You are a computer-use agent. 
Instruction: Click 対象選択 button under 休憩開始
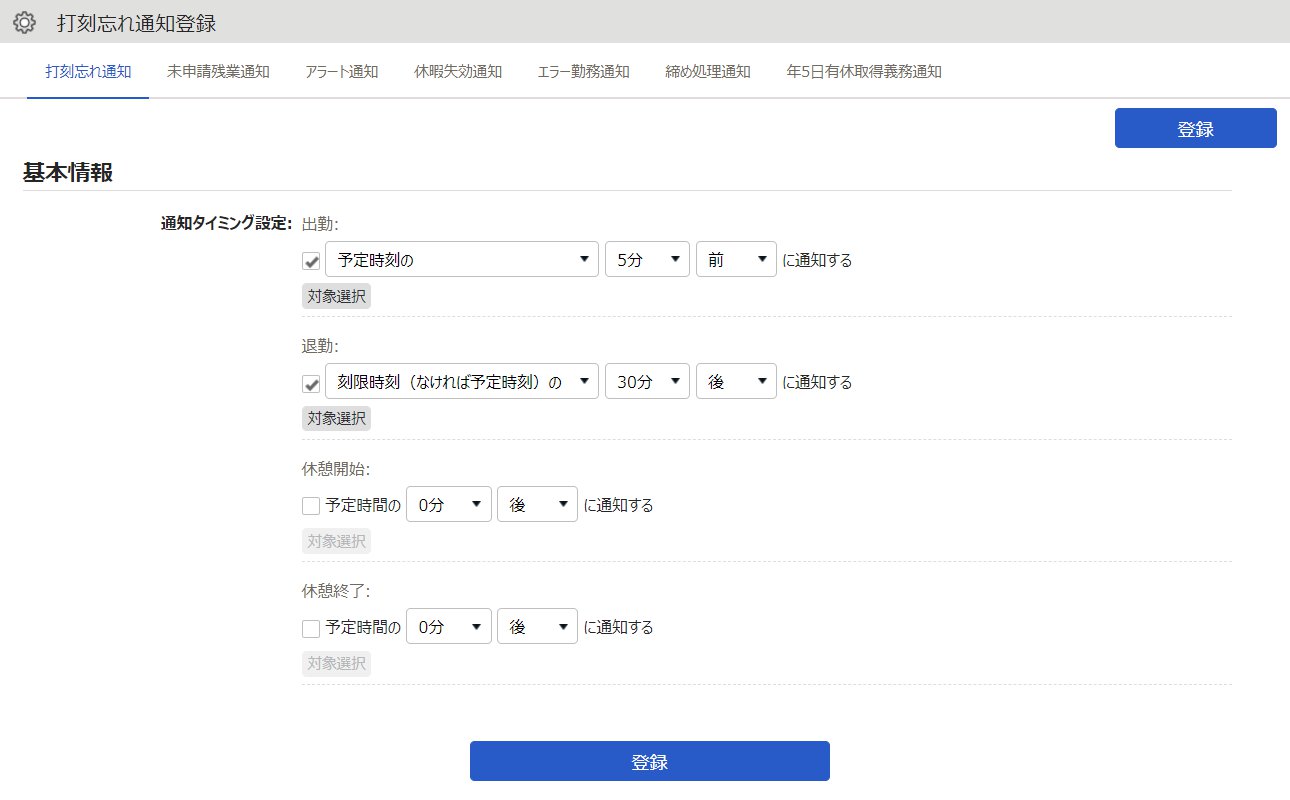pos(336,541)
